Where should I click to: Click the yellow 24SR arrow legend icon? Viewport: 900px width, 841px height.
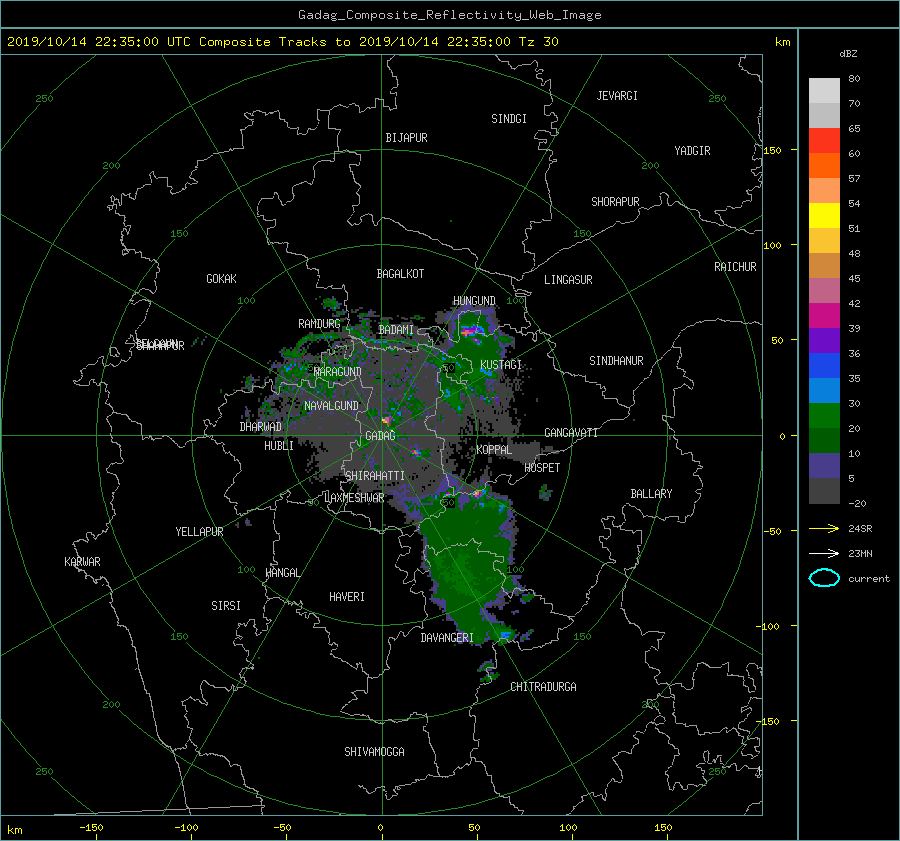824,529
